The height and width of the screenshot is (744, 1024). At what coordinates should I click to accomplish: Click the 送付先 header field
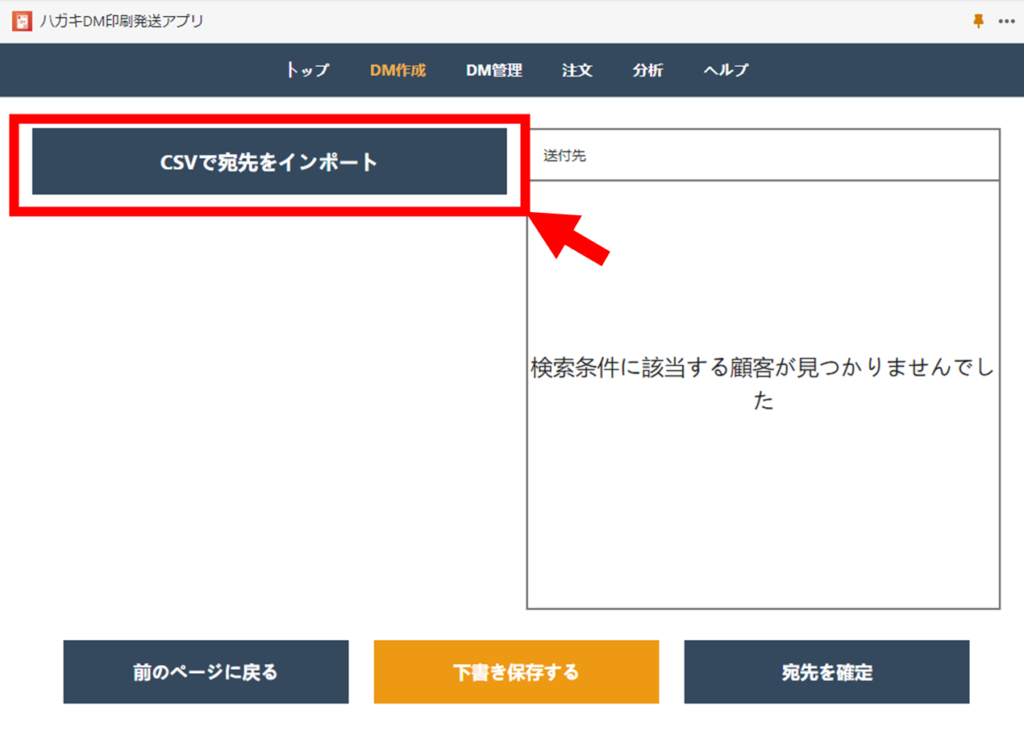(763, 156)
